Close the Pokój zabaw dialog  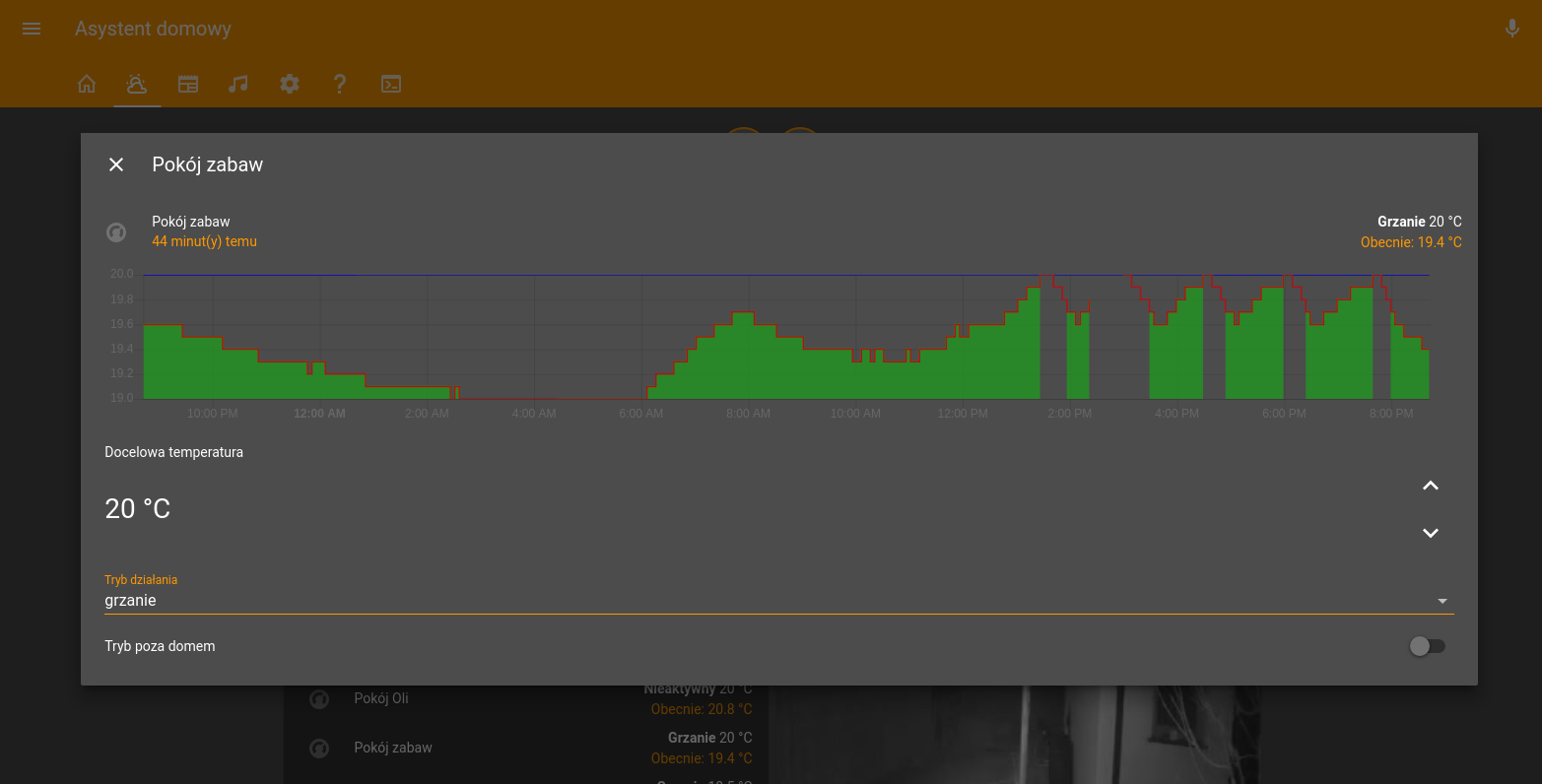pos(116,164)
